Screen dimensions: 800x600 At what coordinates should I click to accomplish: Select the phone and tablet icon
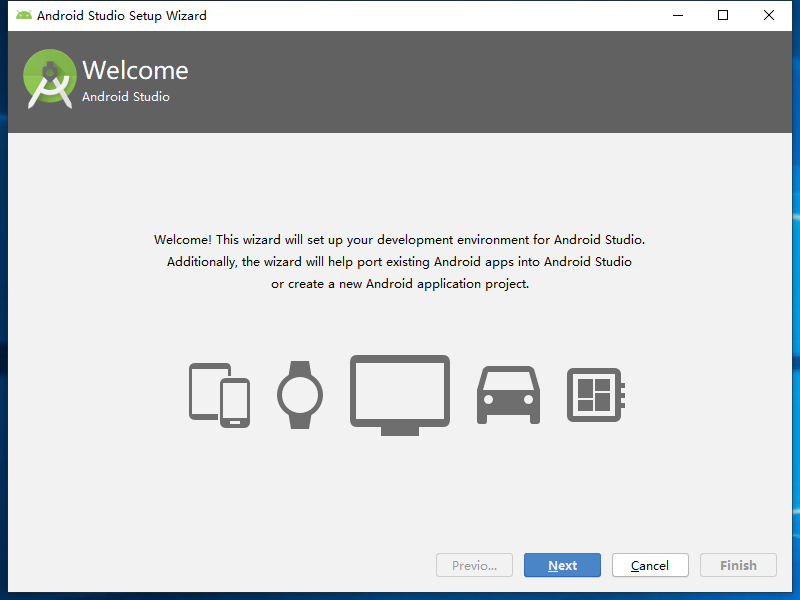pyautogui.click(x=219, y=395)
